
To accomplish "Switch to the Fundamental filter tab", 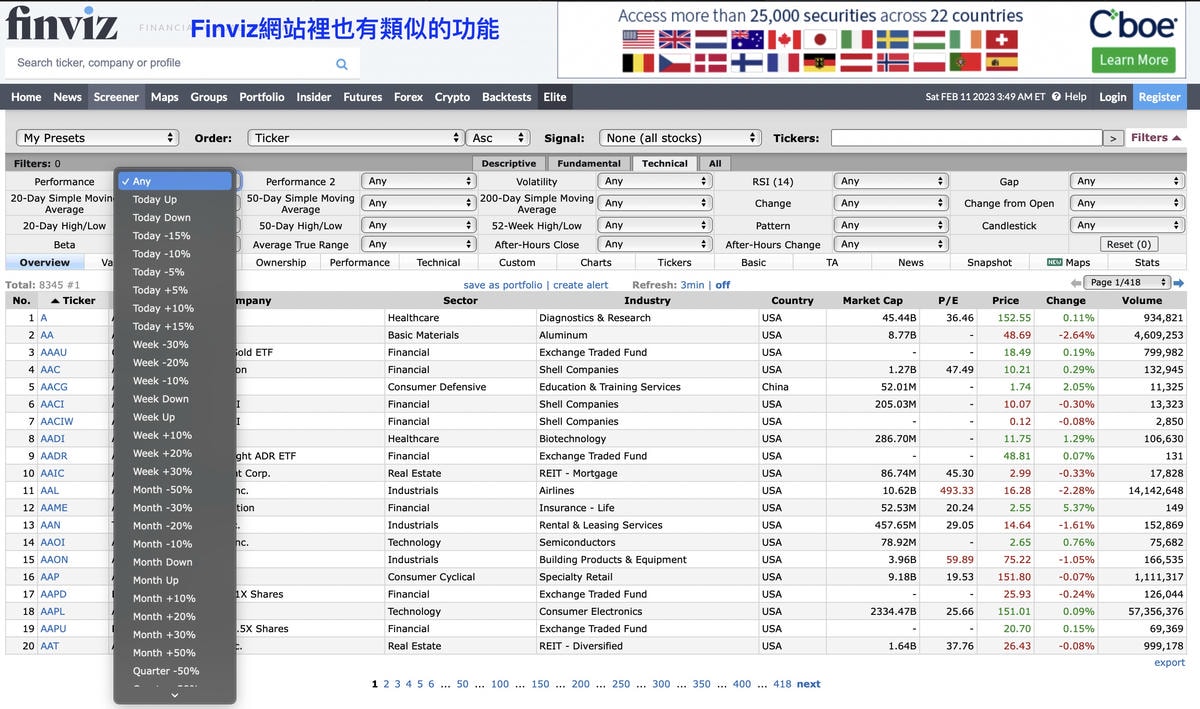I will (x=588, y=164).
